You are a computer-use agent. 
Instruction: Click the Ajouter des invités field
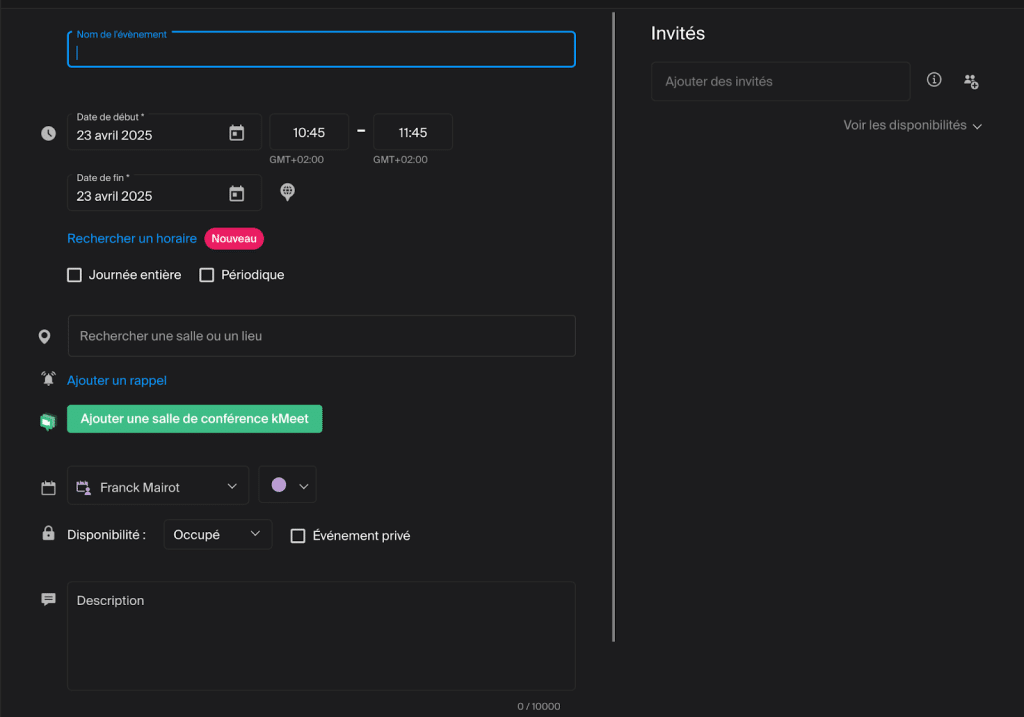(x=780, y=81)
